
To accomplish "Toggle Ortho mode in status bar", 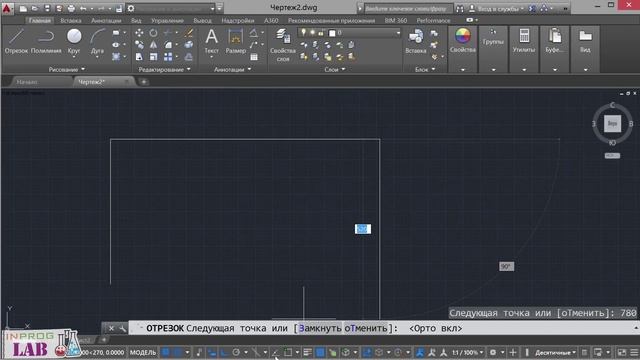I will coord(224,352).
